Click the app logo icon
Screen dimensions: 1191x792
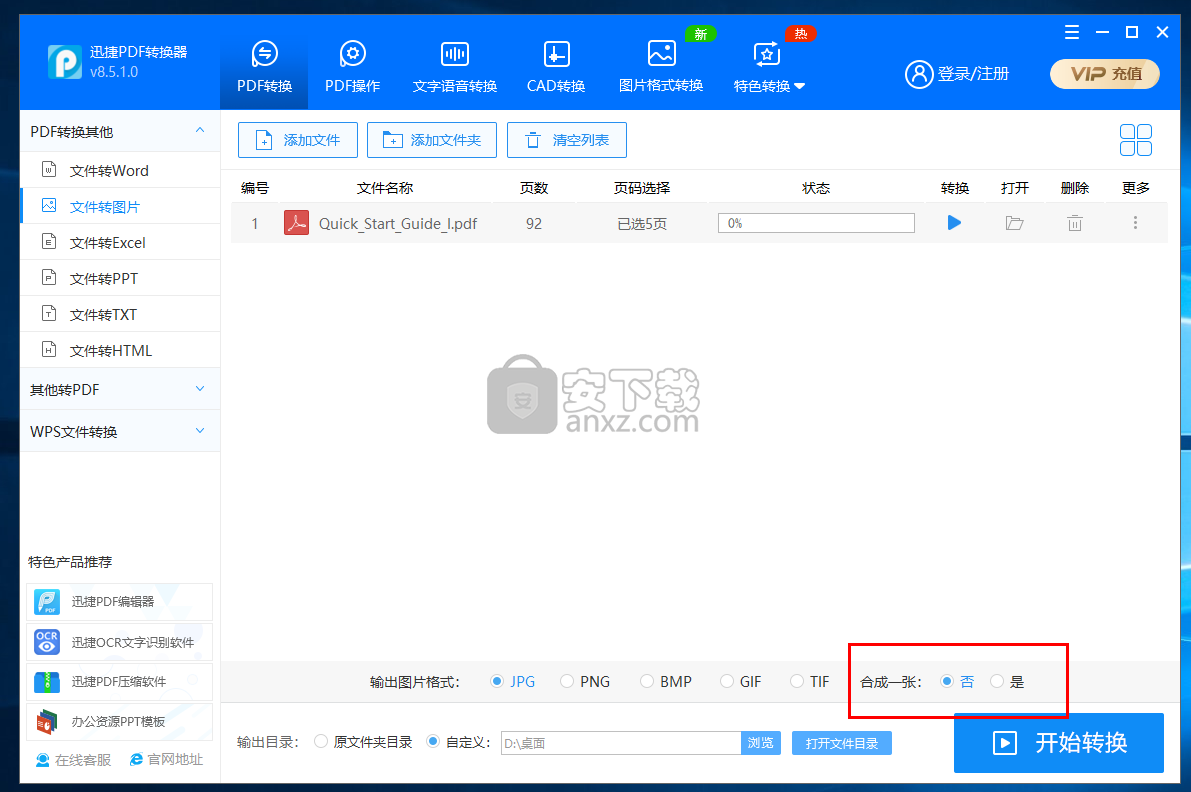[65, 62]
